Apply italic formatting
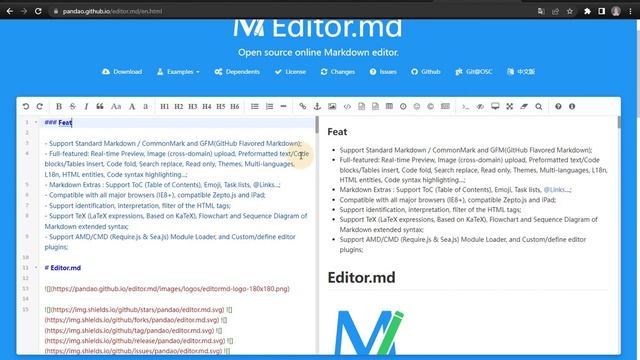The height and width of the screenshot is (360, 640). 86,107
